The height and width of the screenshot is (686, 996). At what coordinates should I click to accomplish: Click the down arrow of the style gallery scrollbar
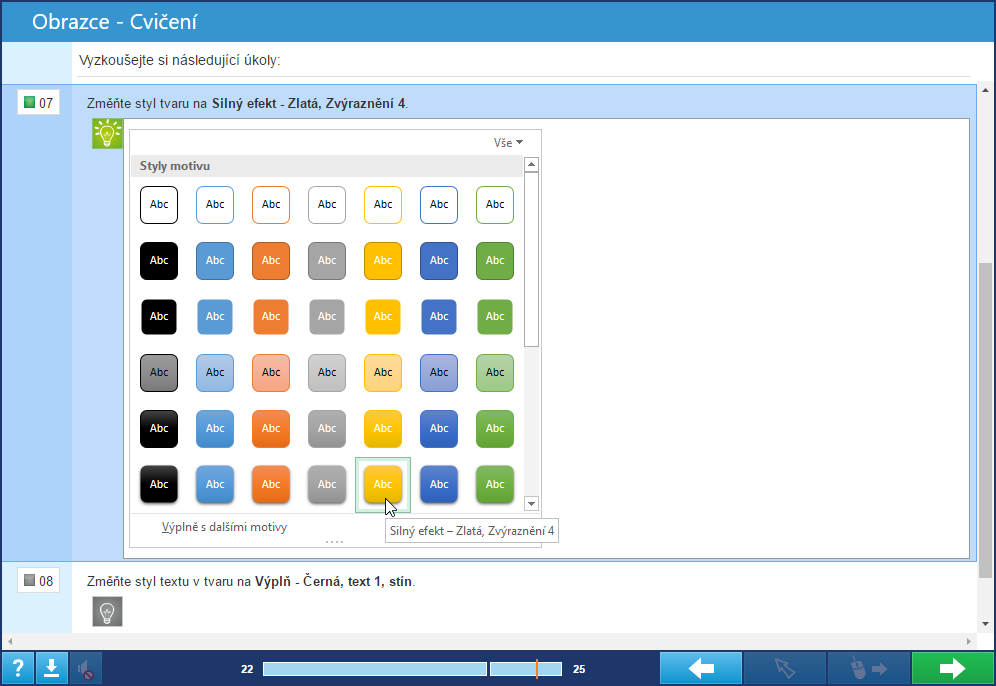pyautogui.click(x=532, y=504)
